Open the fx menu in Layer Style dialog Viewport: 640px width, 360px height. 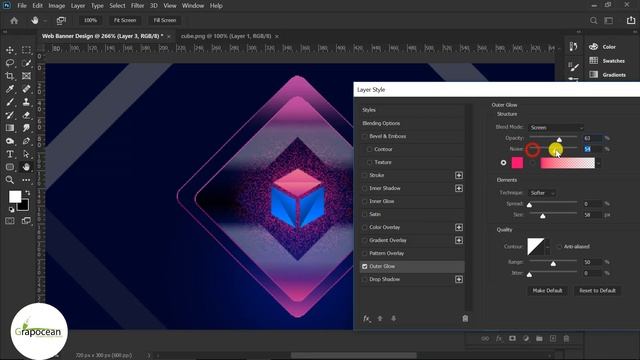pos(367,318)
